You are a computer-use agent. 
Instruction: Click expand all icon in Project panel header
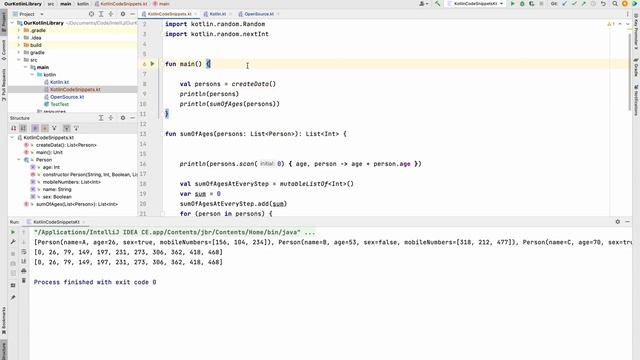click(101, 14)
